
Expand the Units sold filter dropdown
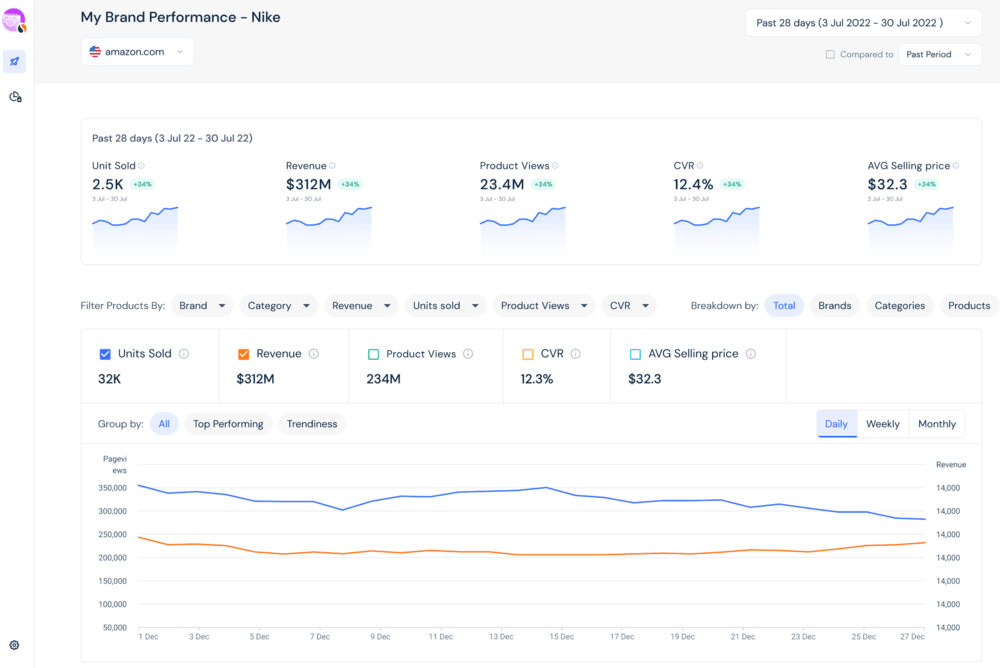pos(445,306)
